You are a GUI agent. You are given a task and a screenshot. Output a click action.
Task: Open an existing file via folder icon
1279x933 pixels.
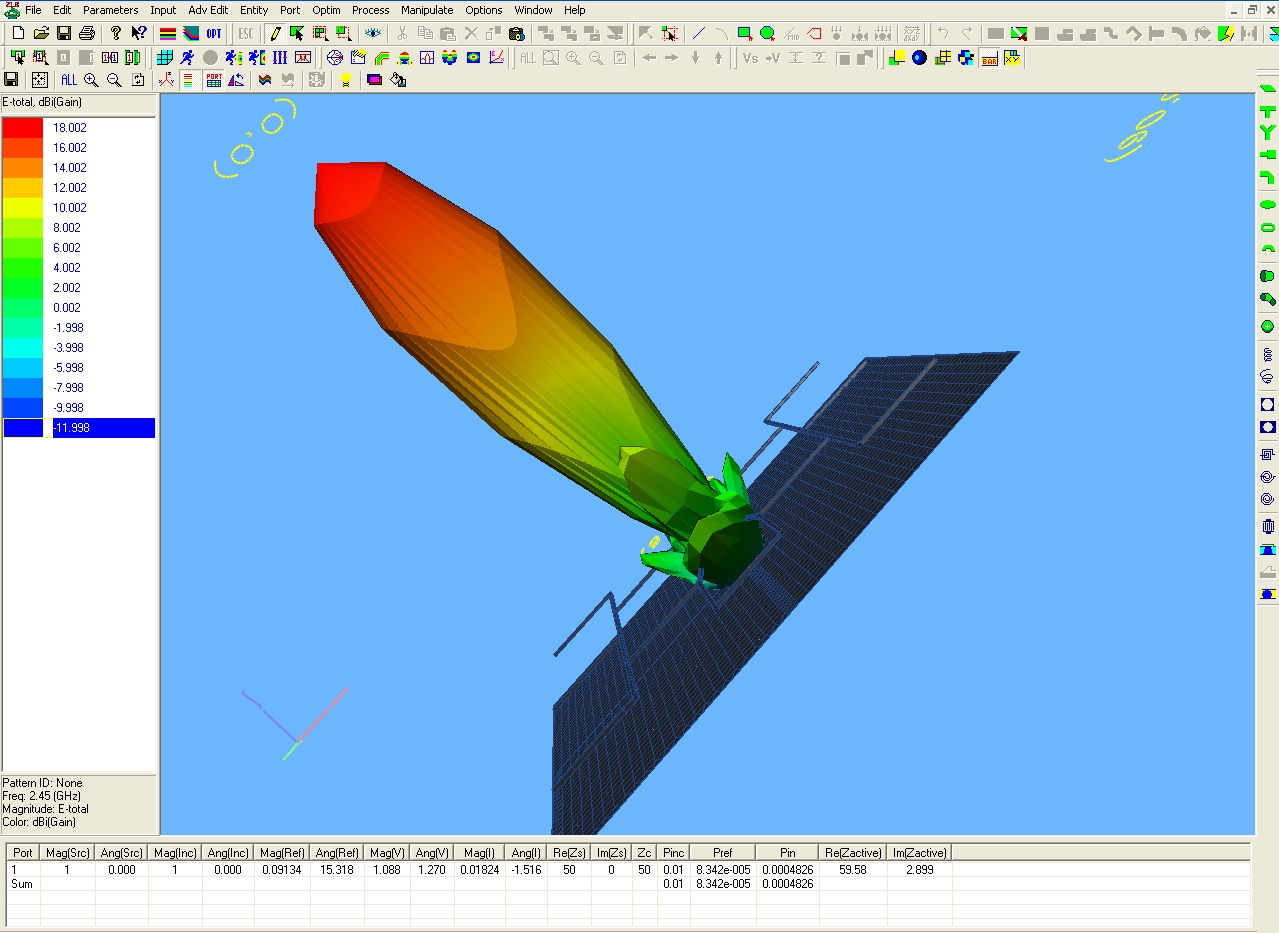pos(41,34)
